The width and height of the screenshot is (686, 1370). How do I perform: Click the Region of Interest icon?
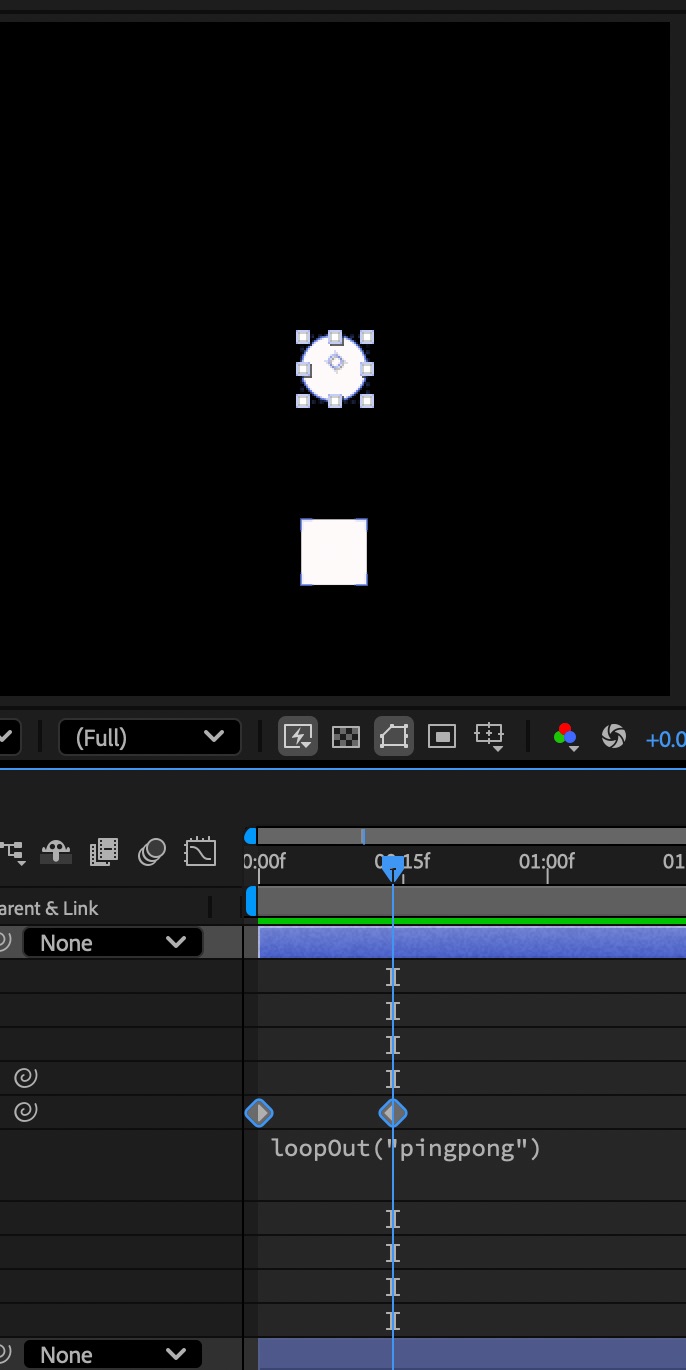pyautogui.click(x=441, y=738)
